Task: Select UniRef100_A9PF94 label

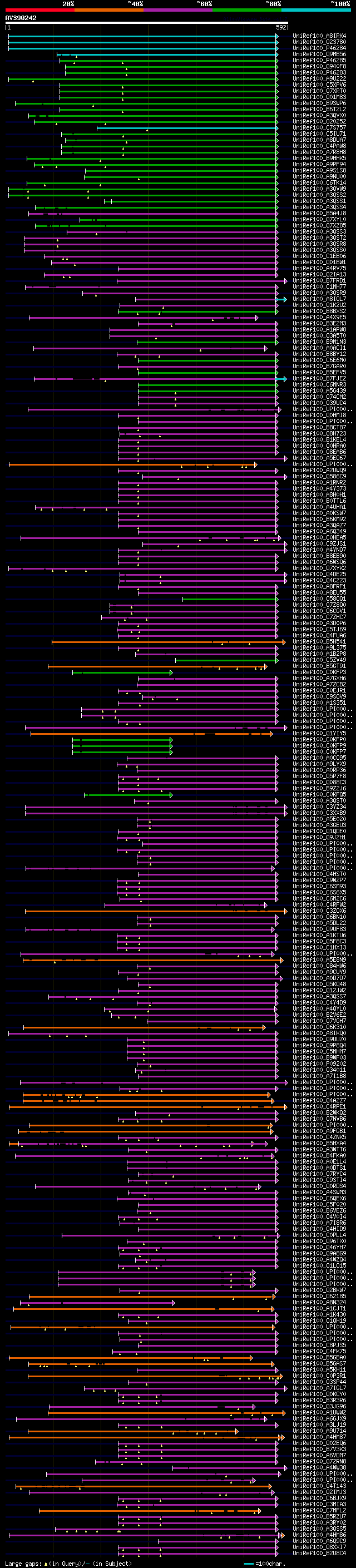Action: [x=319, y=164]
